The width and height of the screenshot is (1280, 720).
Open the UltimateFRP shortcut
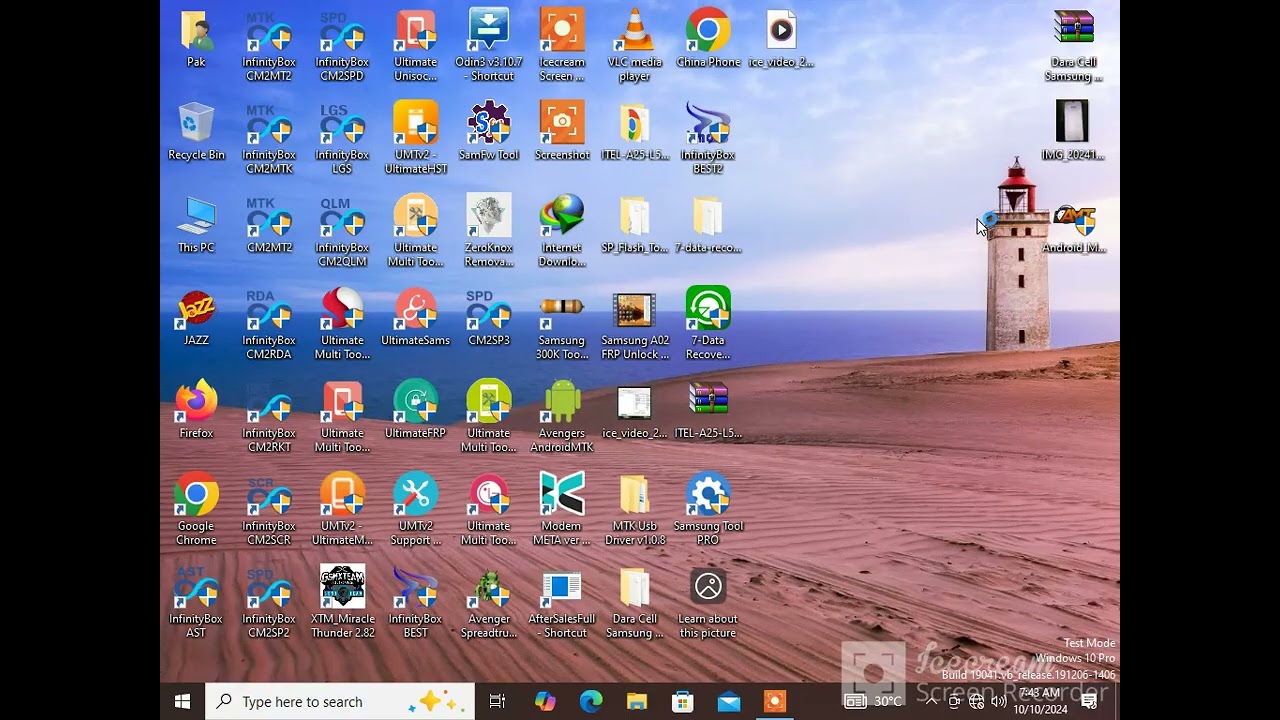pos(415,403)
